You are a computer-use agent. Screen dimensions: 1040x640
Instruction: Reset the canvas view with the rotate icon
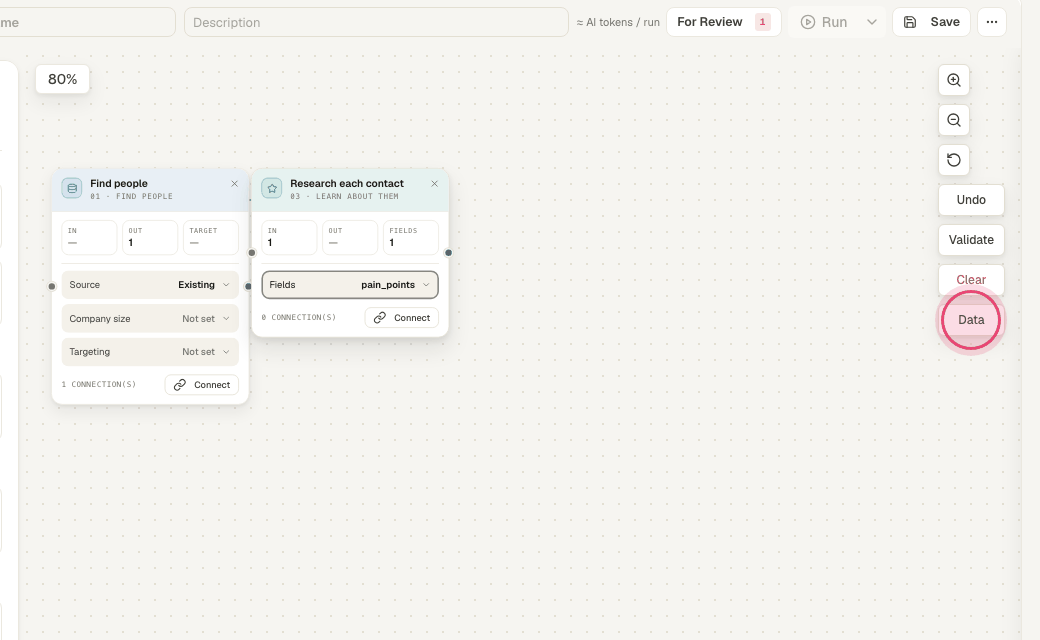tap(954, 160)
